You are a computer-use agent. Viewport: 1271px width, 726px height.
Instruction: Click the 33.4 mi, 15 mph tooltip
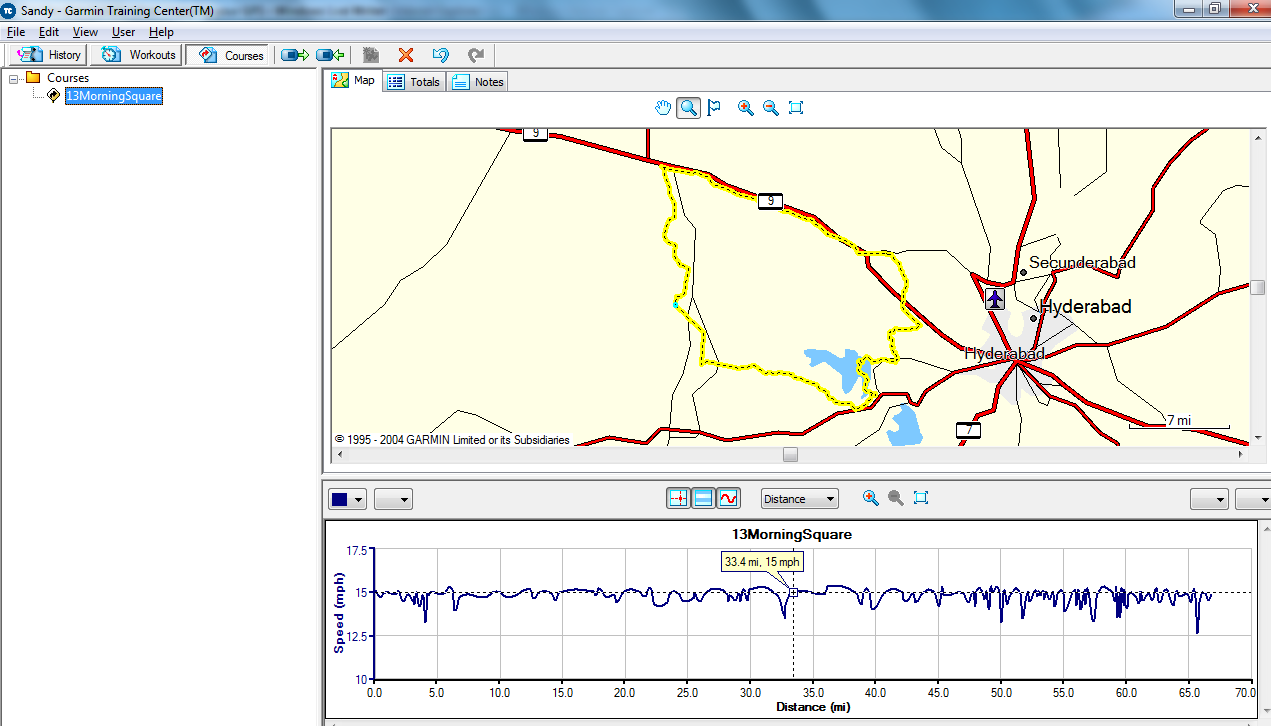(x=762, y=562)
